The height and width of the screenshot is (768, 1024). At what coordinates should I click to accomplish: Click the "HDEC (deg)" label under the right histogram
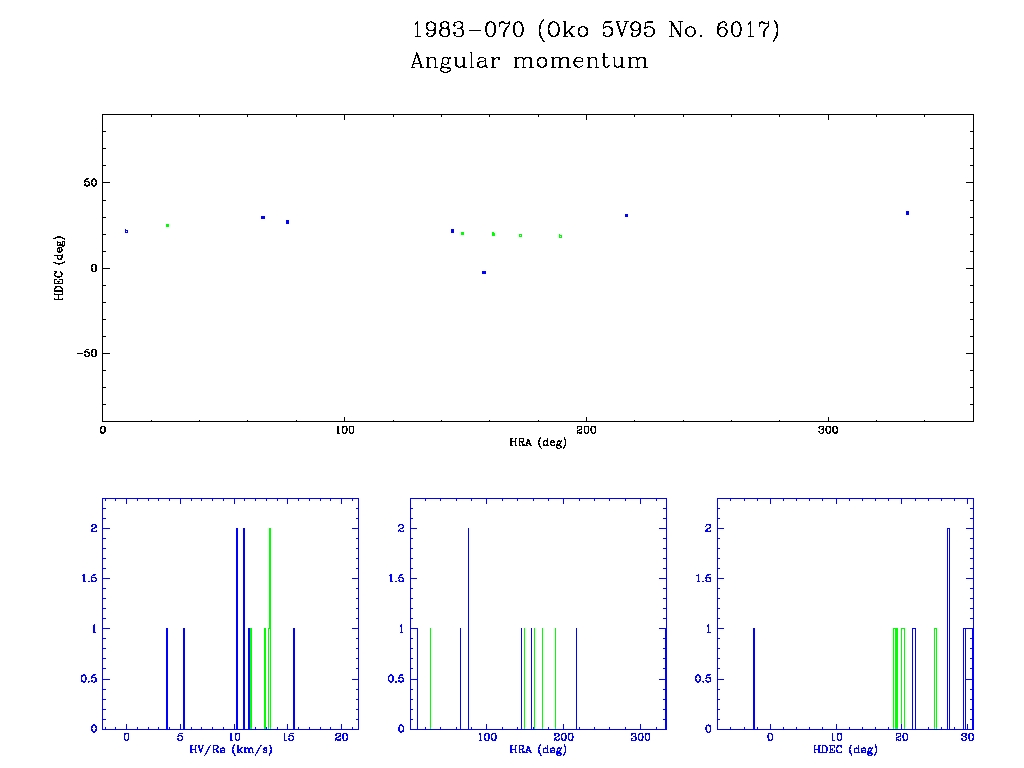pyautogui.click(x=845, y=749)
